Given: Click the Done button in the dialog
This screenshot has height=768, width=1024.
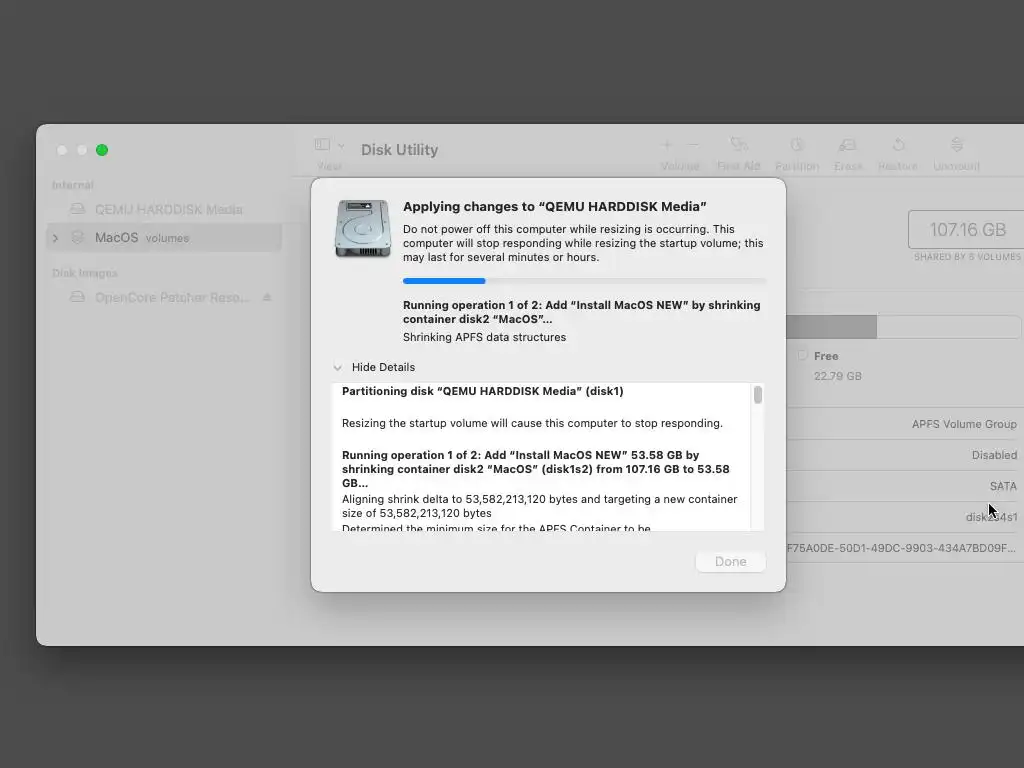Looking at the screenshot, I should click(730, 561).
